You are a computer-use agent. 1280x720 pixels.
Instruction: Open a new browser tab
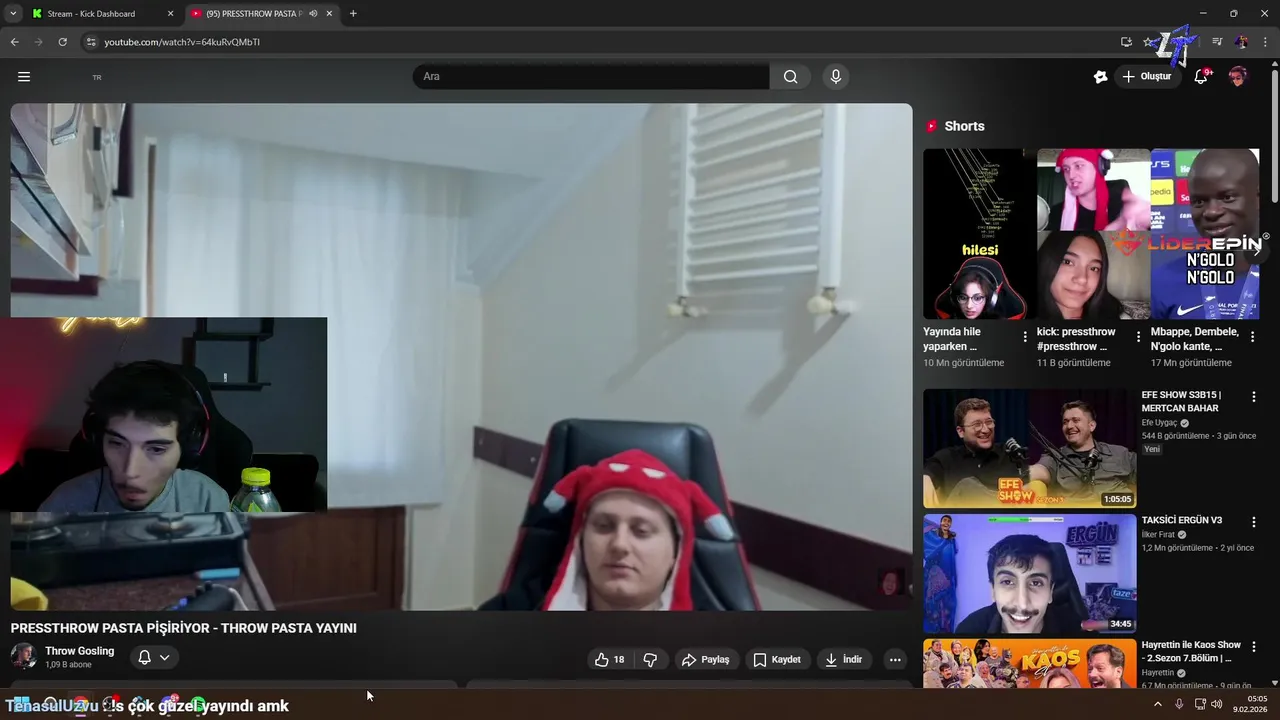[x=353, y=14]
